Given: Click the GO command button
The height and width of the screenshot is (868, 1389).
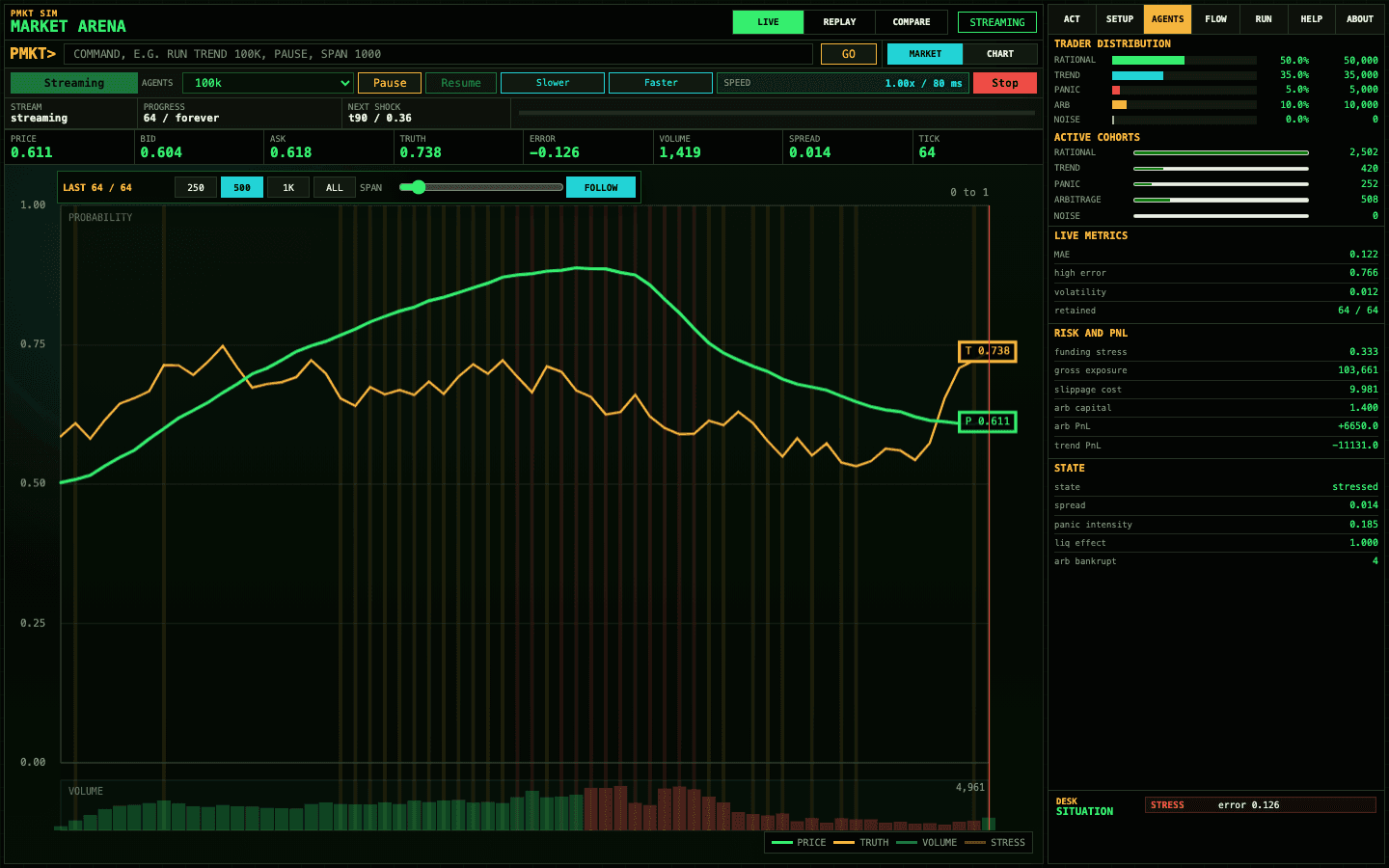Looking at the screenshot, I should point(849,54).
